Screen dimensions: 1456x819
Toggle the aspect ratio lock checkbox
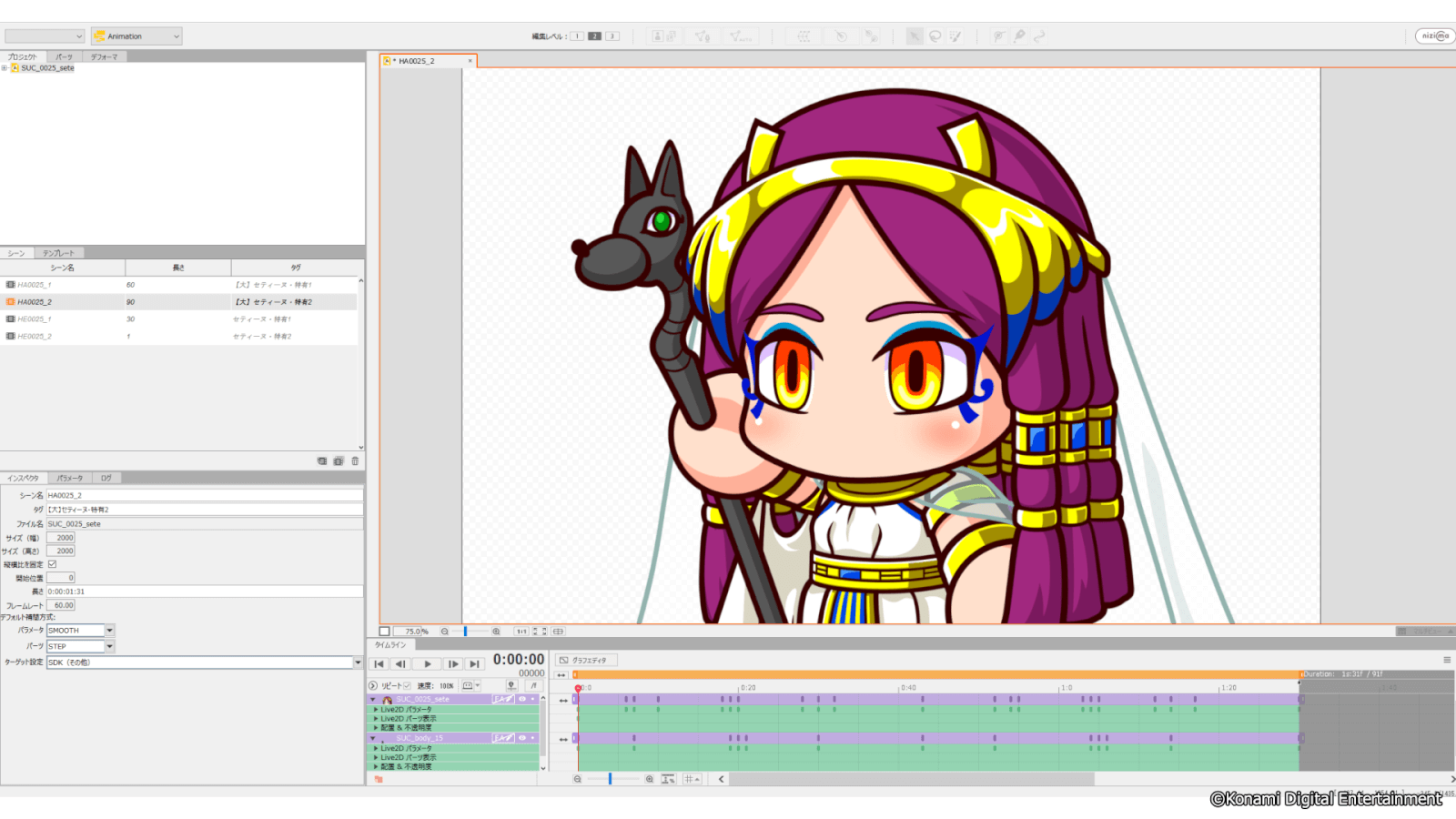click(52, 564)
